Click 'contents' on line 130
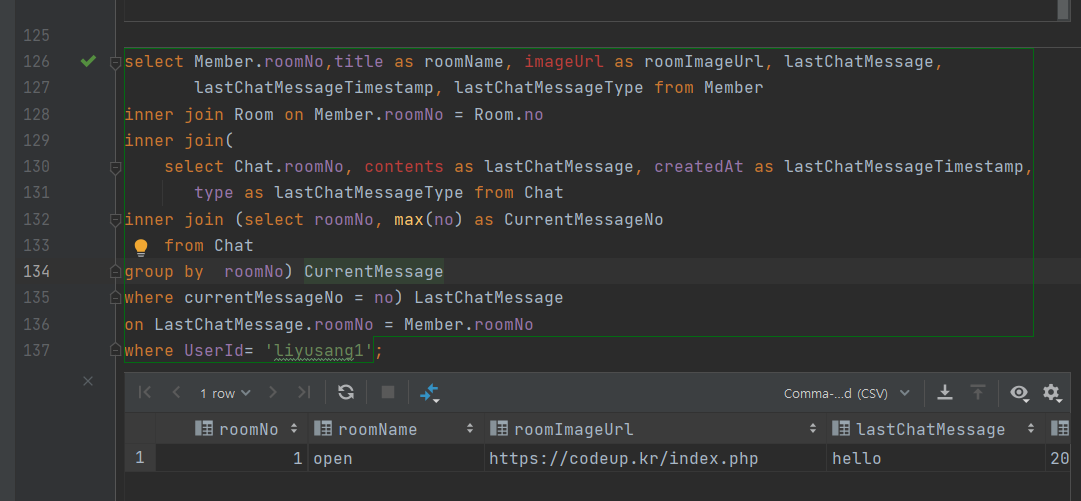This screenshot has width=1081, height=501. pyautogui.click(x=404, y=167)
